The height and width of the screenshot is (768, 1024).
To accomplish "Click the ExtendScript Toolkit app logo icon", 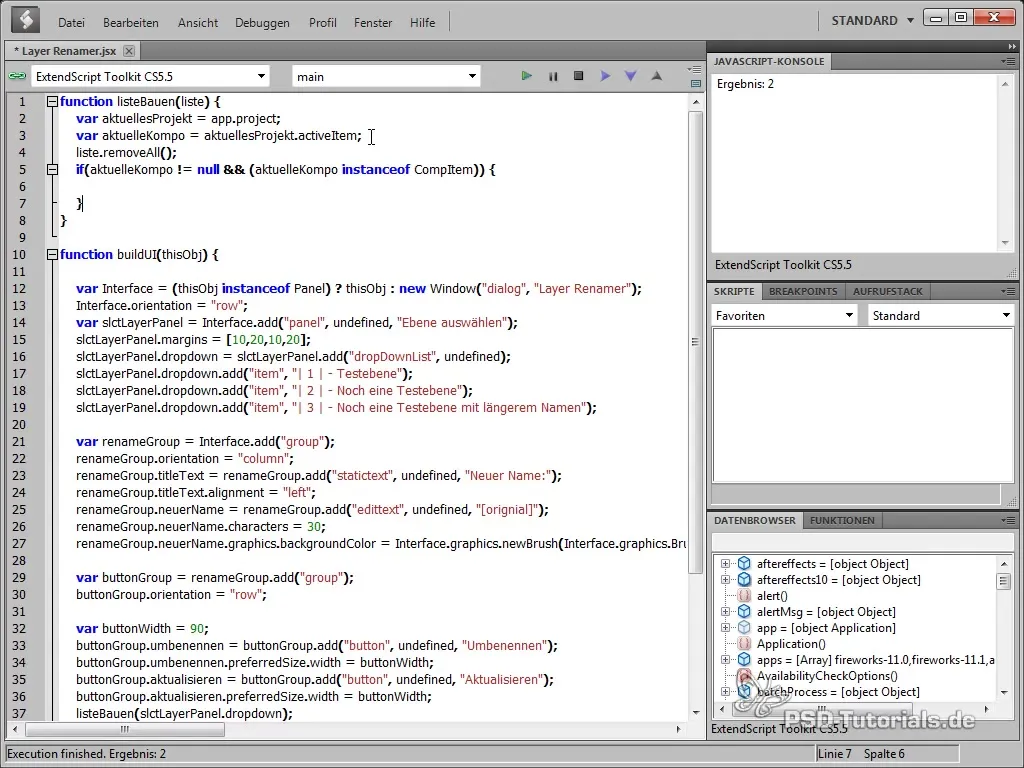I will [x=25, y=21].
